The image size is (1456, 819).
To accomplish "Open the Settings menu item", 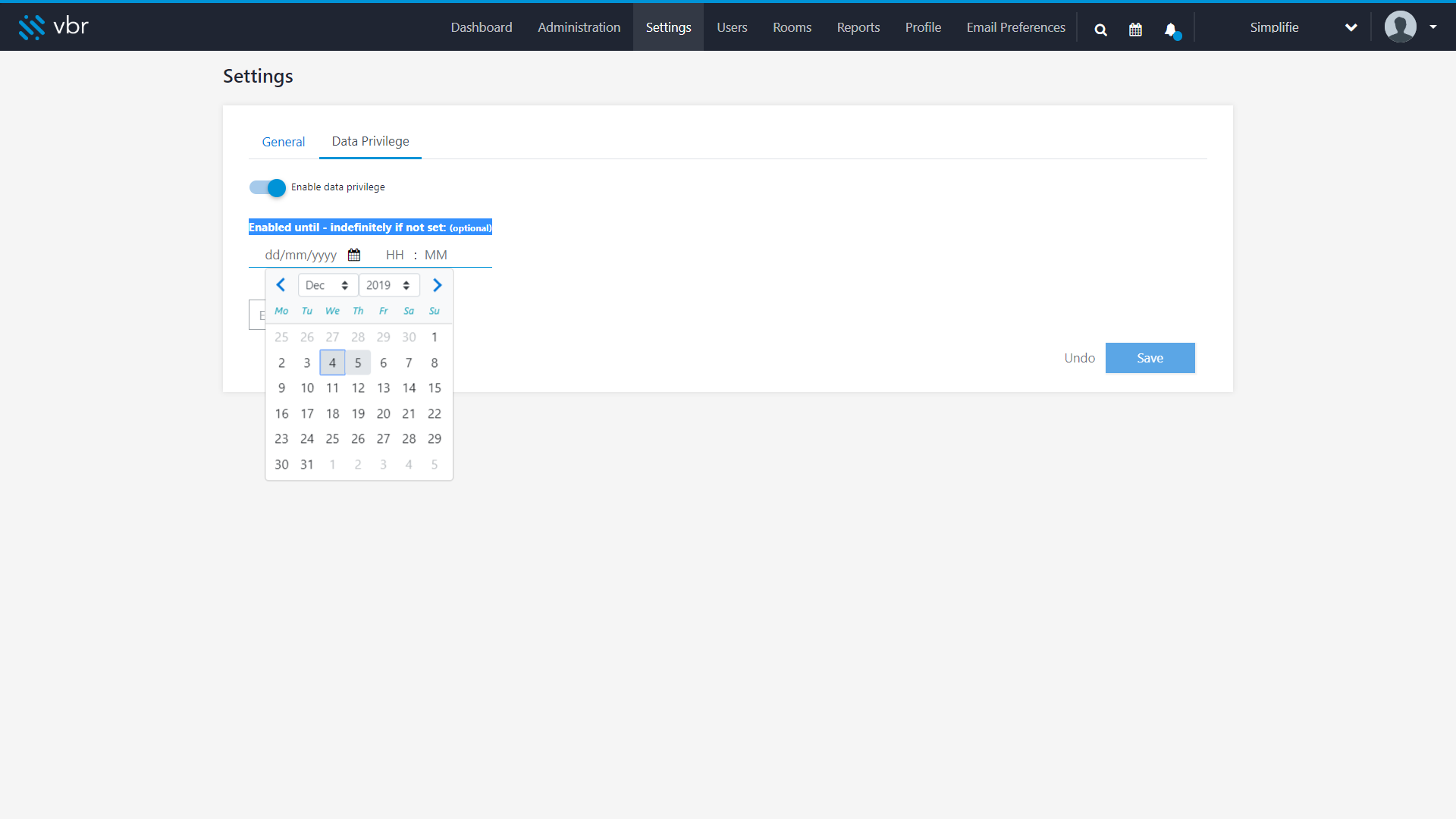I will [668, 27].
